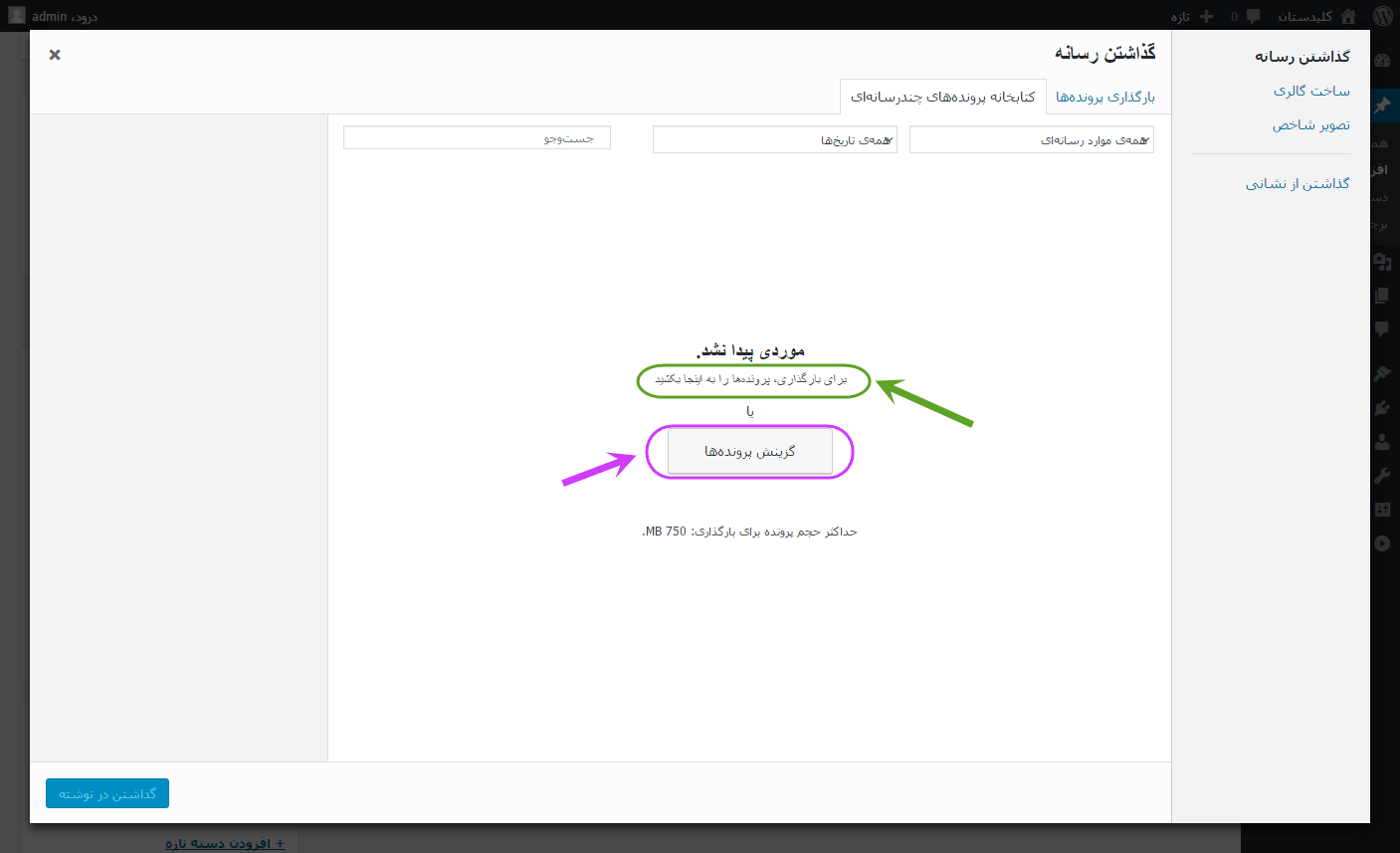Click the plus icon for new content
Image resolution: width=1400 pixels, height=853 pixels.
click(1207, 16)
